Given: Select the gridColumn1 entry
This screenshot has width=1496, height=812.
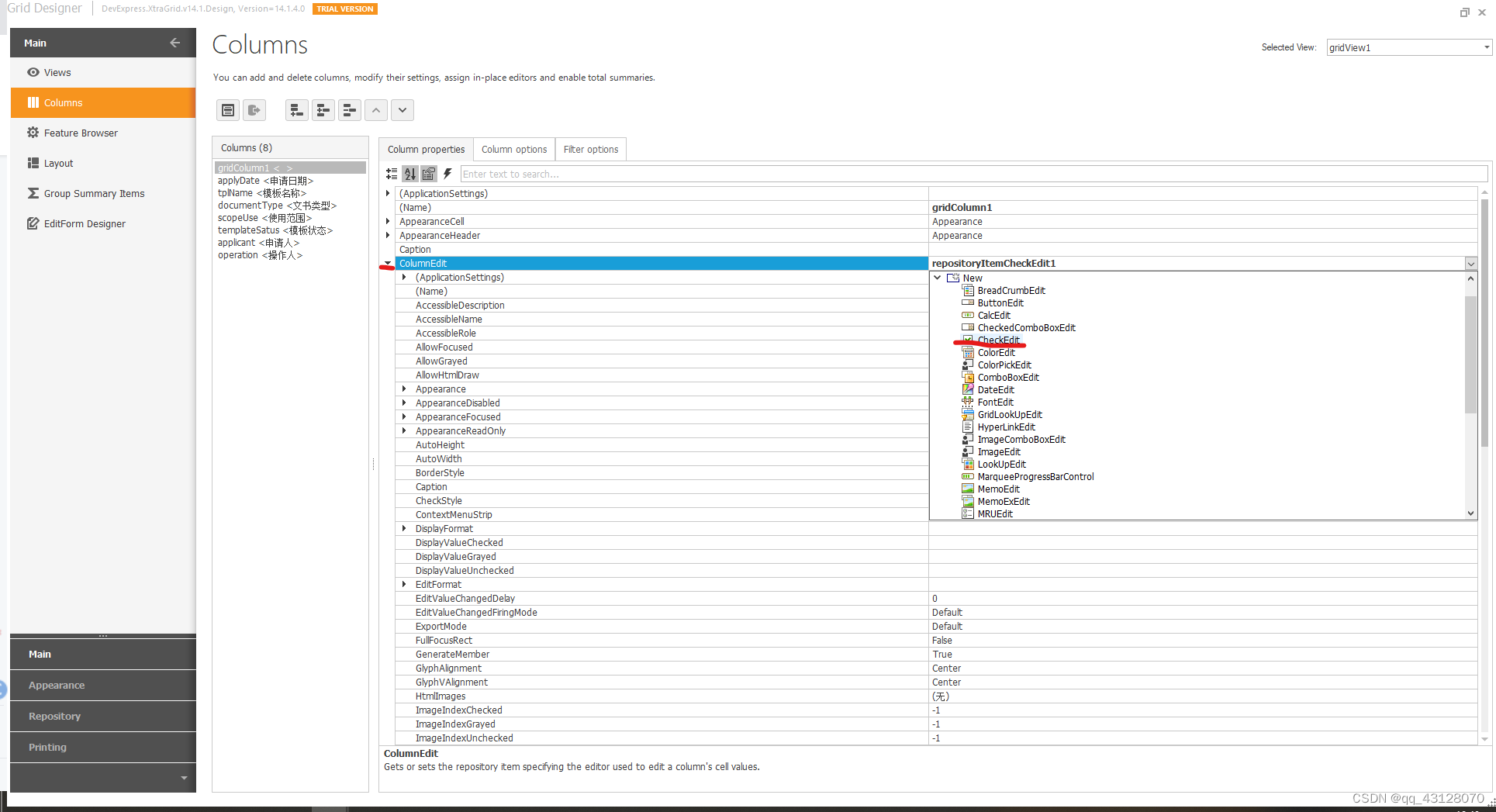Looking at the screenshot, I should point(290,168).
